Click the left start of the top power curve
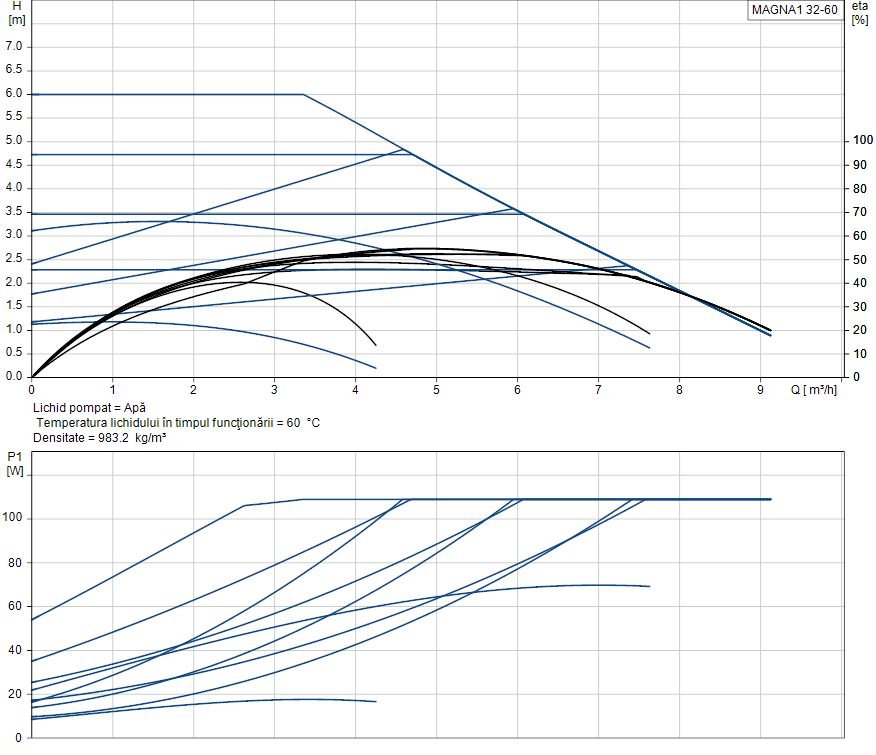Screen dimensions: 876x755 click(33, 620)
